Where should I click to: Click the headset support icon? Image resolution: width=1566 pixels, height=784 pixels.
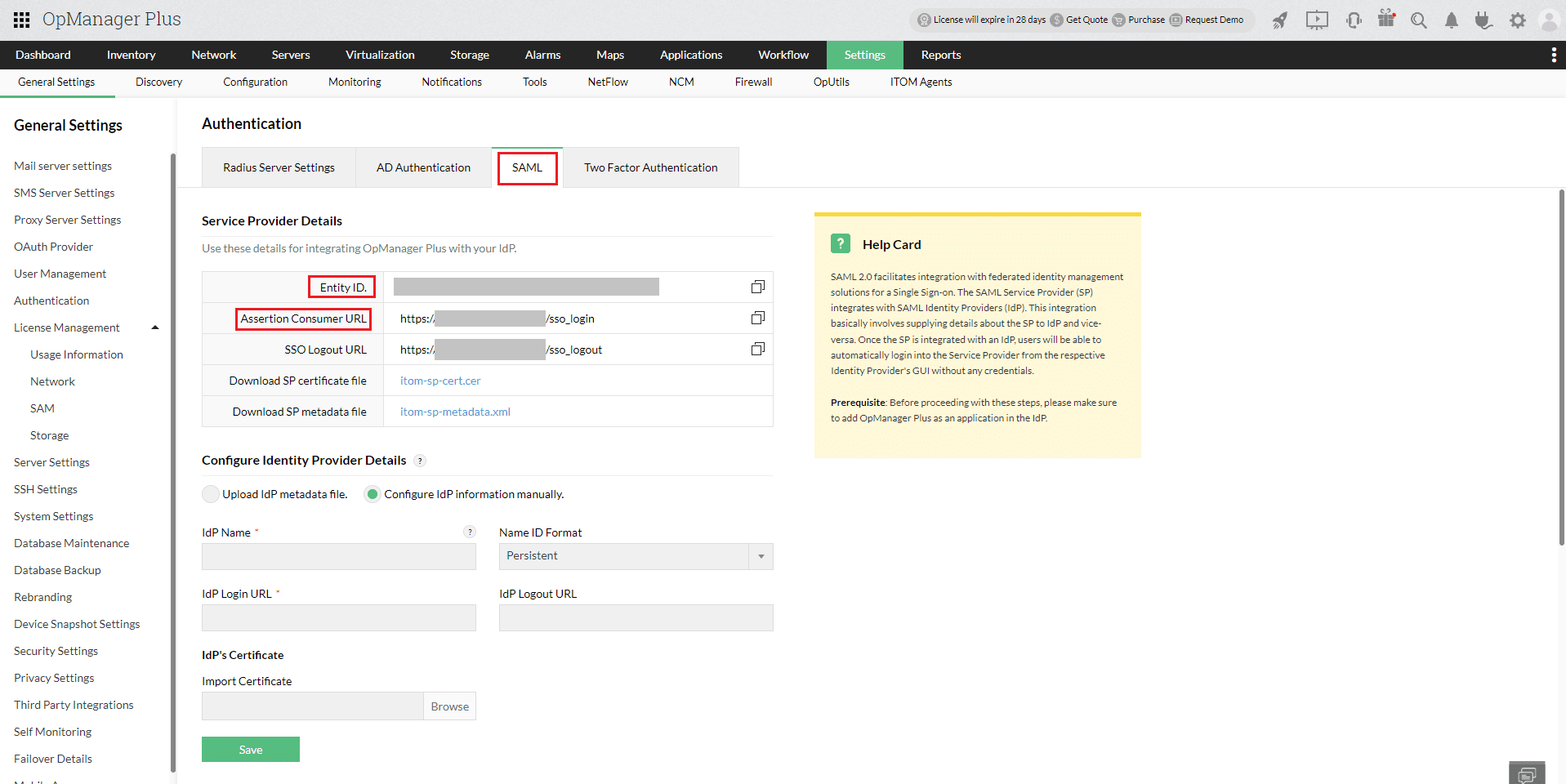pyautogui.click(x=1354, y=20)
